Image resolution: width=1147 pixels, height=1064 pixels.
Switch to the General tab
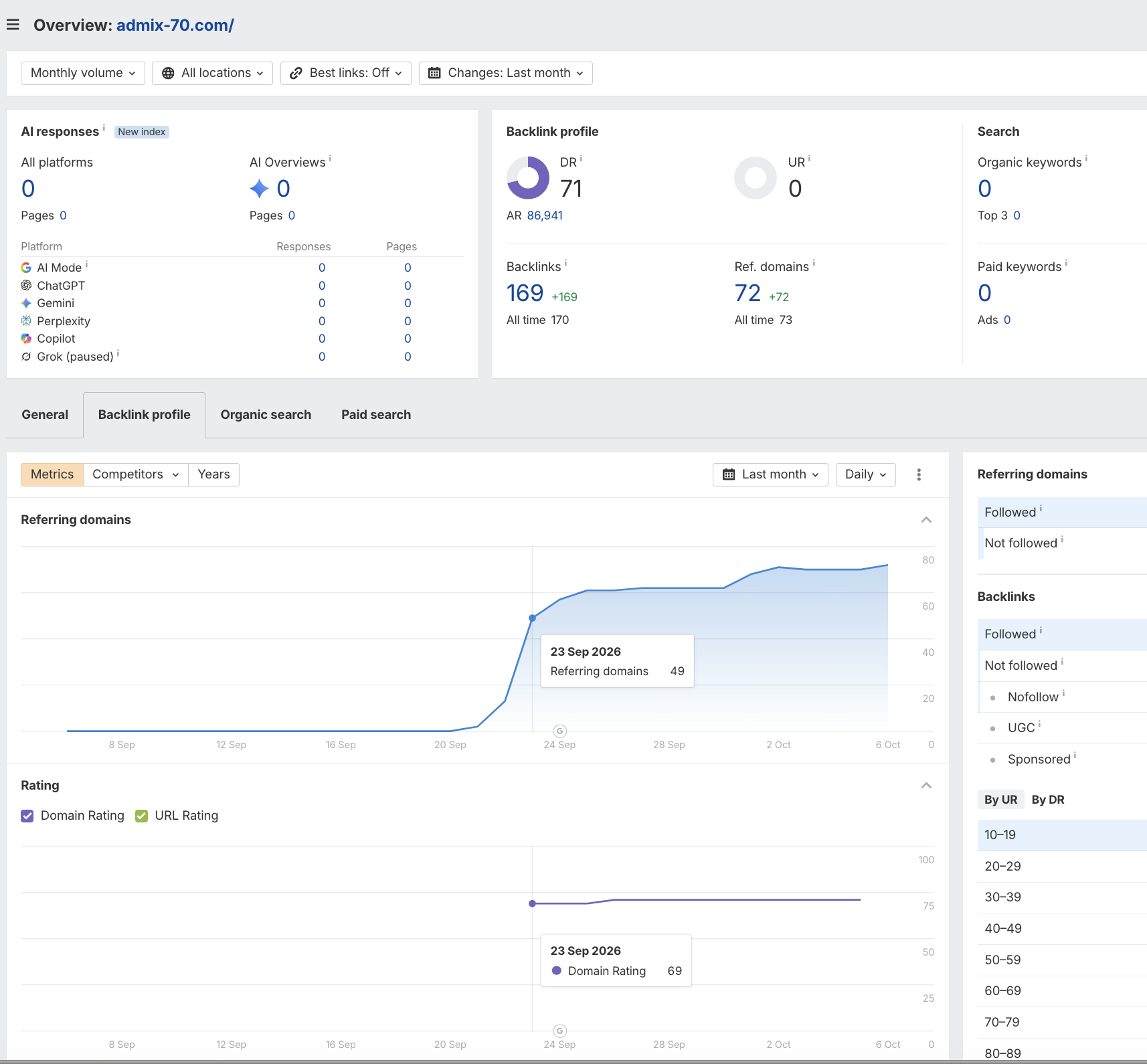coord(45,415)
